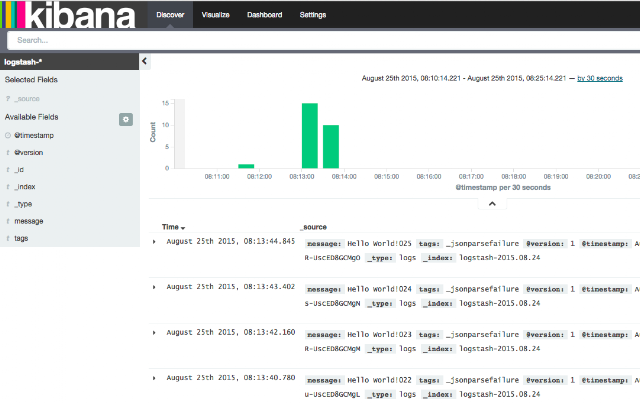Switch to the Visualize tab
Image resolution: width=640 pixels, height=404 pixels.
(216, 15)
